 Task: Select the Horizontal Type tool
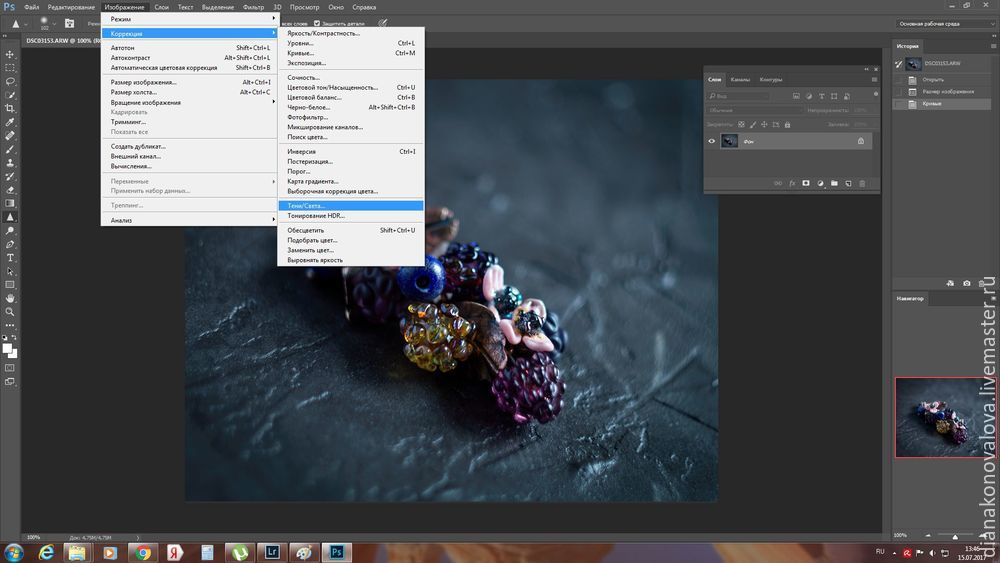coord(10,257)
